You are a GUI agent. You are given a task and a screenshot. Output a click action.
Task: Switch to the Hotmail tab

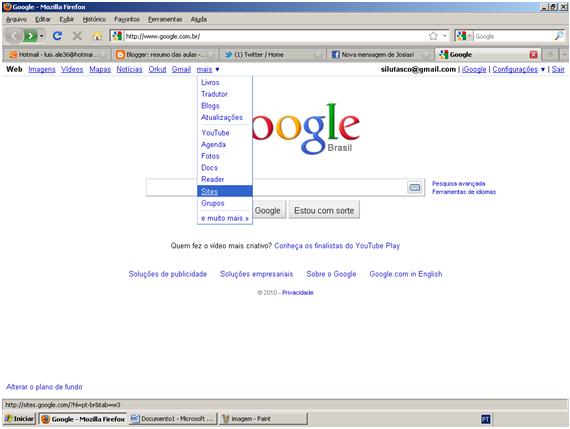point(56,55)
